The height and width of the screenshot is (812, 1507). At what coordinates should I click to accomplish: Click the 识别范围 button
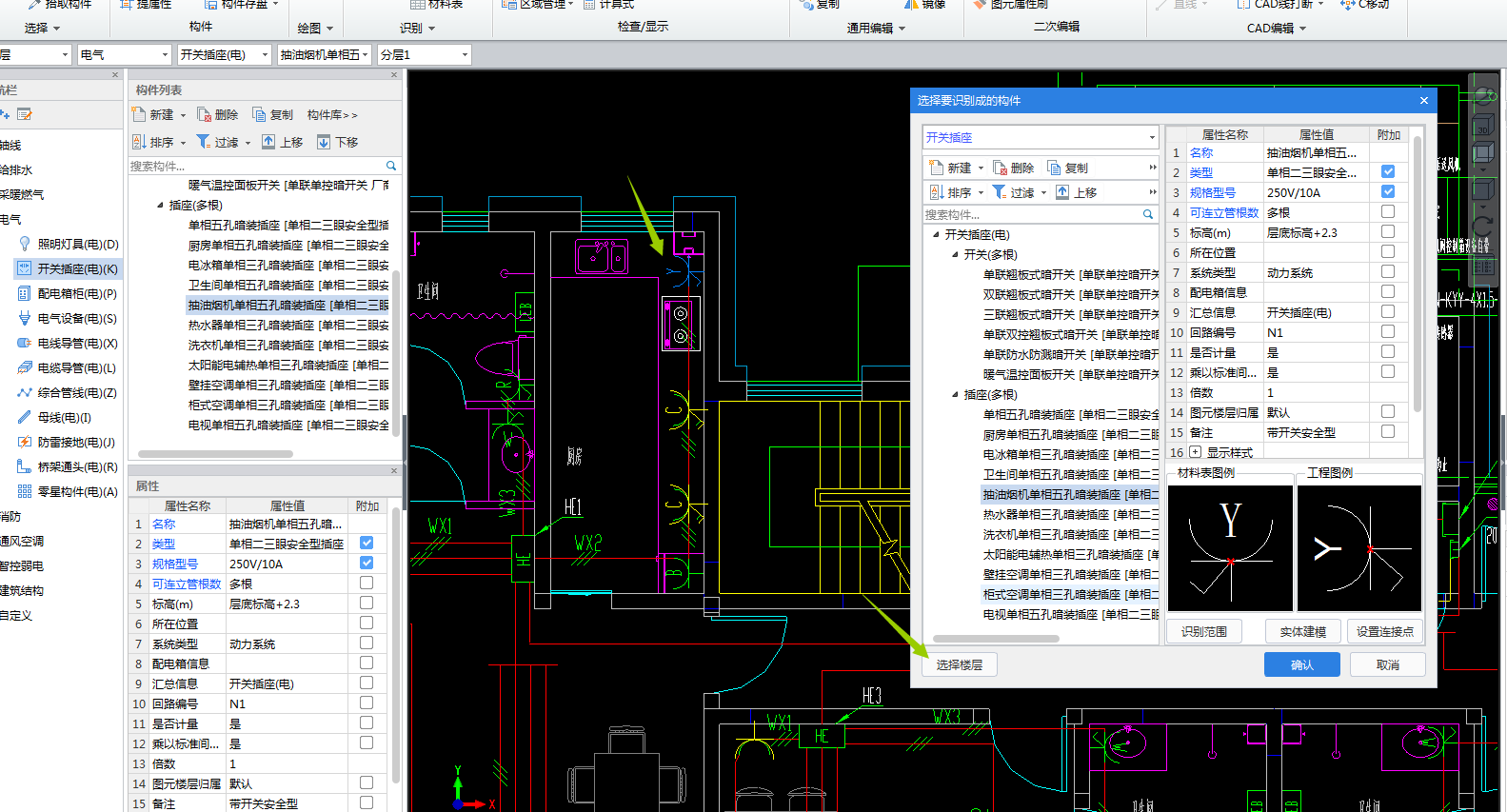click(x=1204, y=631)
